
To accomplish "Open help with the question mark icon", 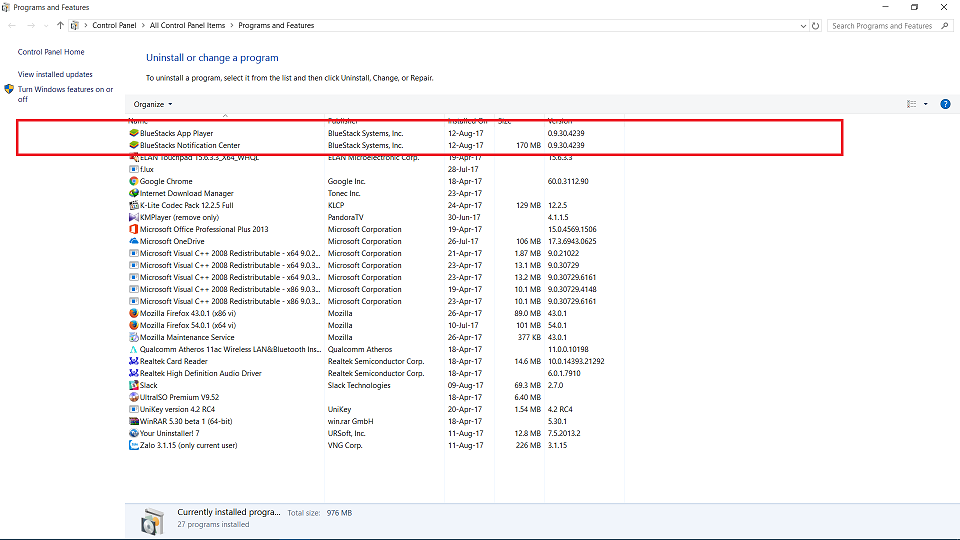I will 945,104.
